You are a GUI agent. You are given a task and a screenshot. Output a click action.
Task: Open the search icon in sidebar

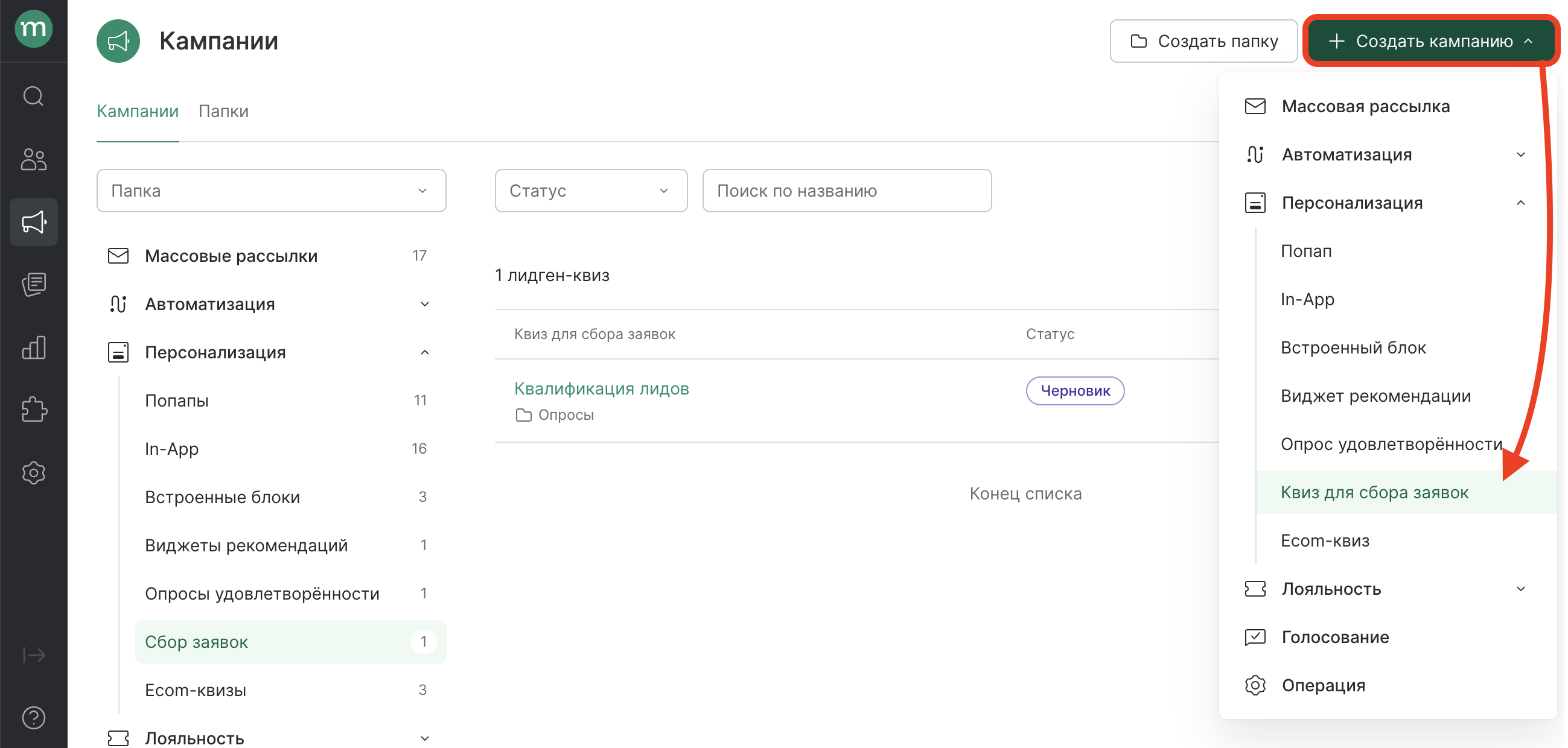point(33,95)
